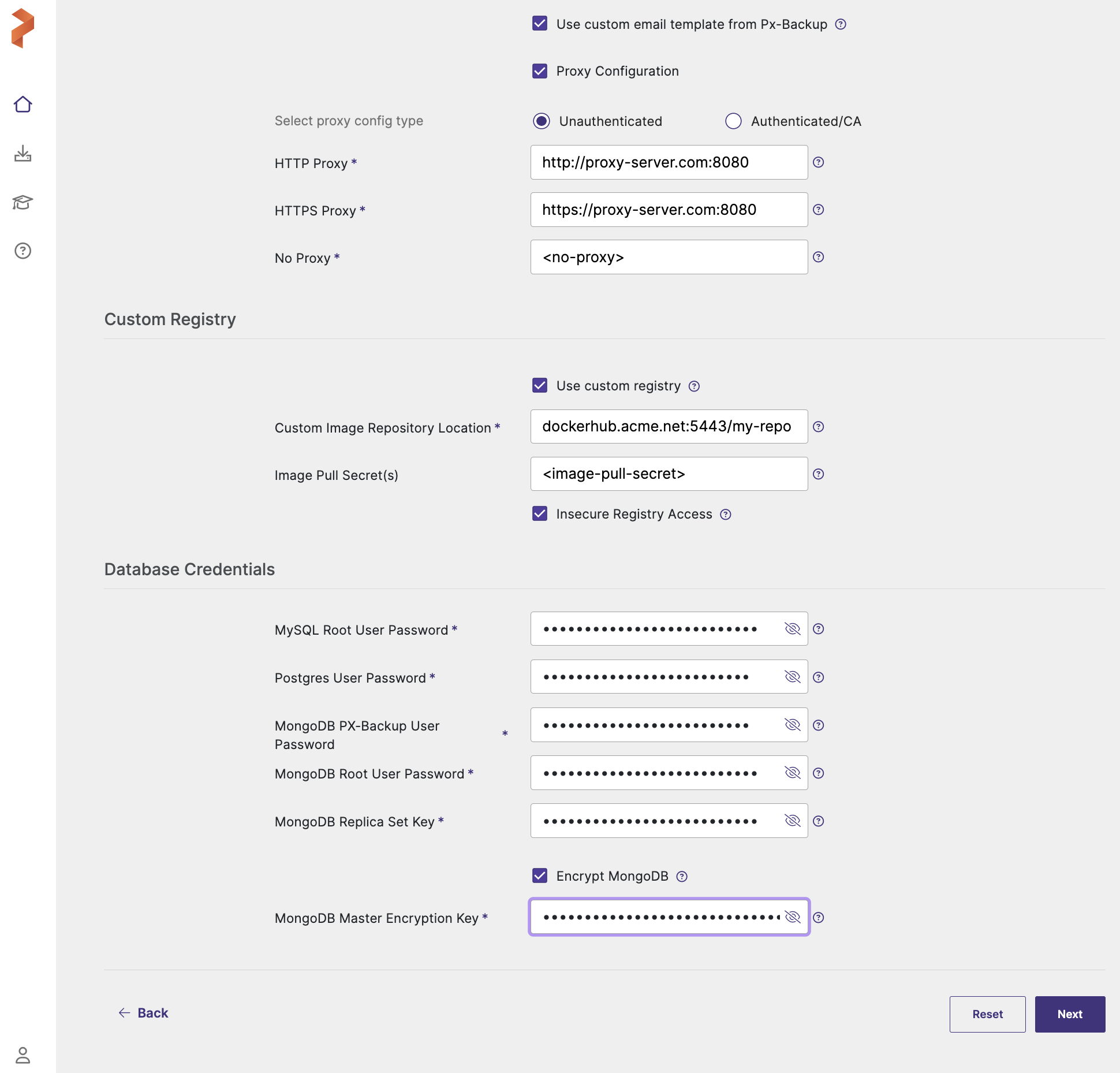Uncheck Proxy Configuration checkbox
1120x1073 pixels.
(x=540, y=71)
